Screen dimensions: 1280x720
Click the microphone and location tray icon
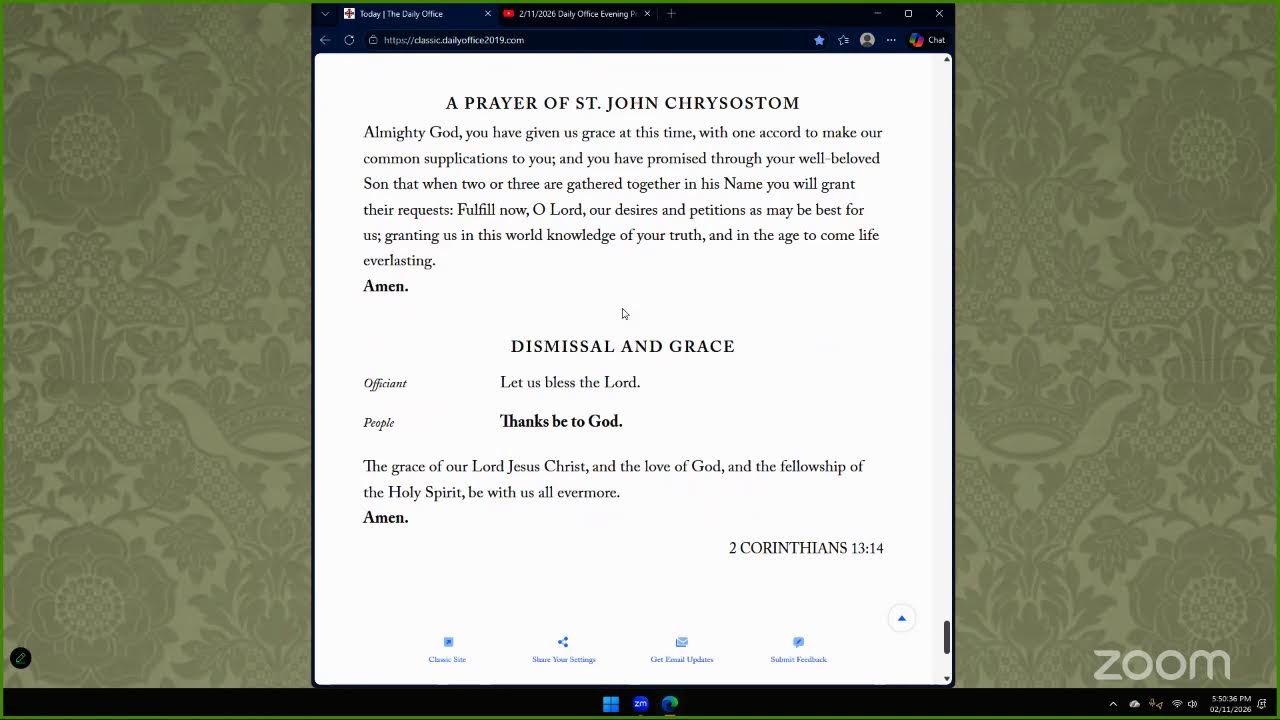pyautogui.click(x=1156, y=704)
